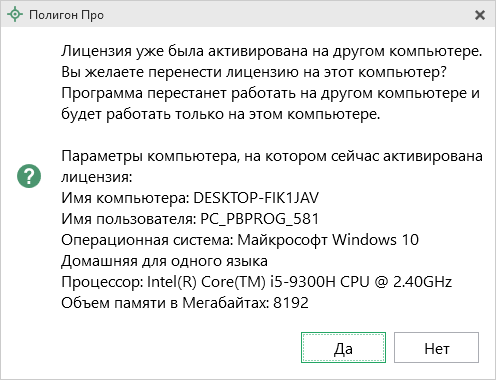Click the 'Имя пользователя:' label
Image resolution: width=496 pixels, height=380 pixels.
coord(129,219)
